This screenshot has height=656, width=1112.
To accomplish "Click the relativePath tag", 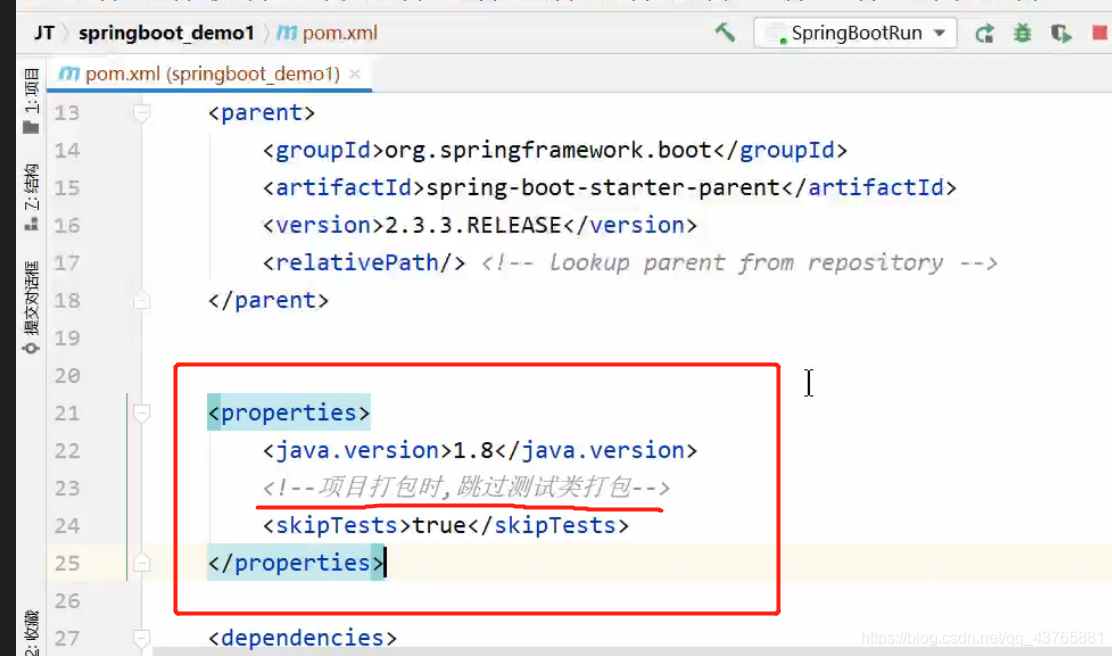I will coord(364,263).
